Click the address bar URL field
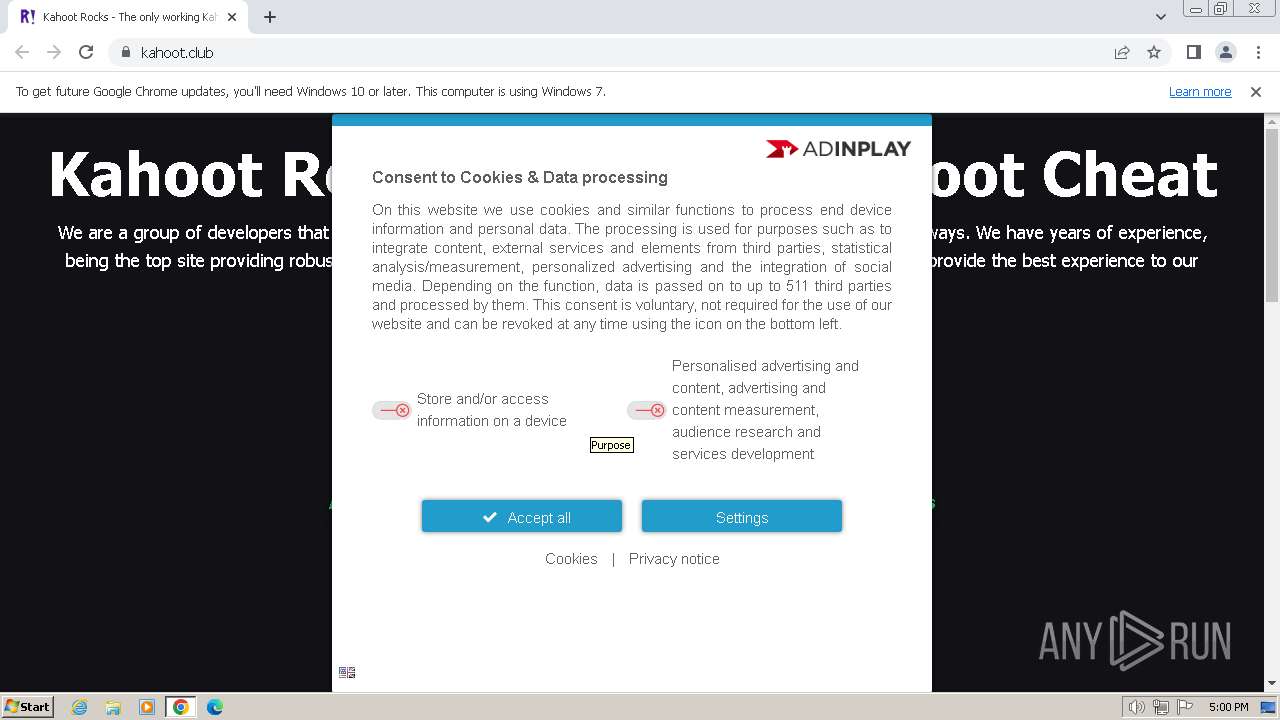 pos(620,52)
